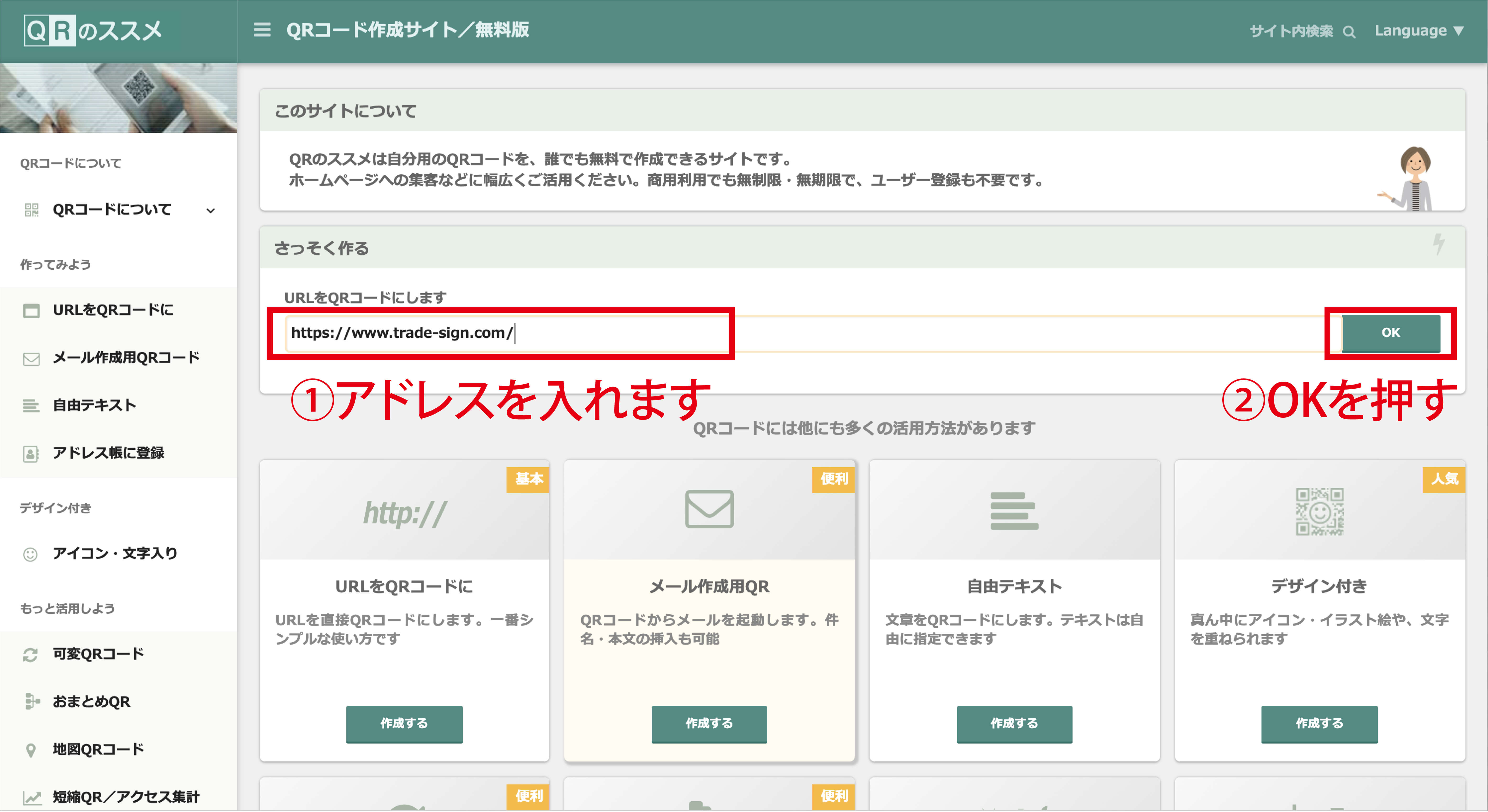Image resolution: width=1488 pixels, height=812 pixels.
Task: Click envelope icon for メール作成用QRコード
Action: point(31,359)
